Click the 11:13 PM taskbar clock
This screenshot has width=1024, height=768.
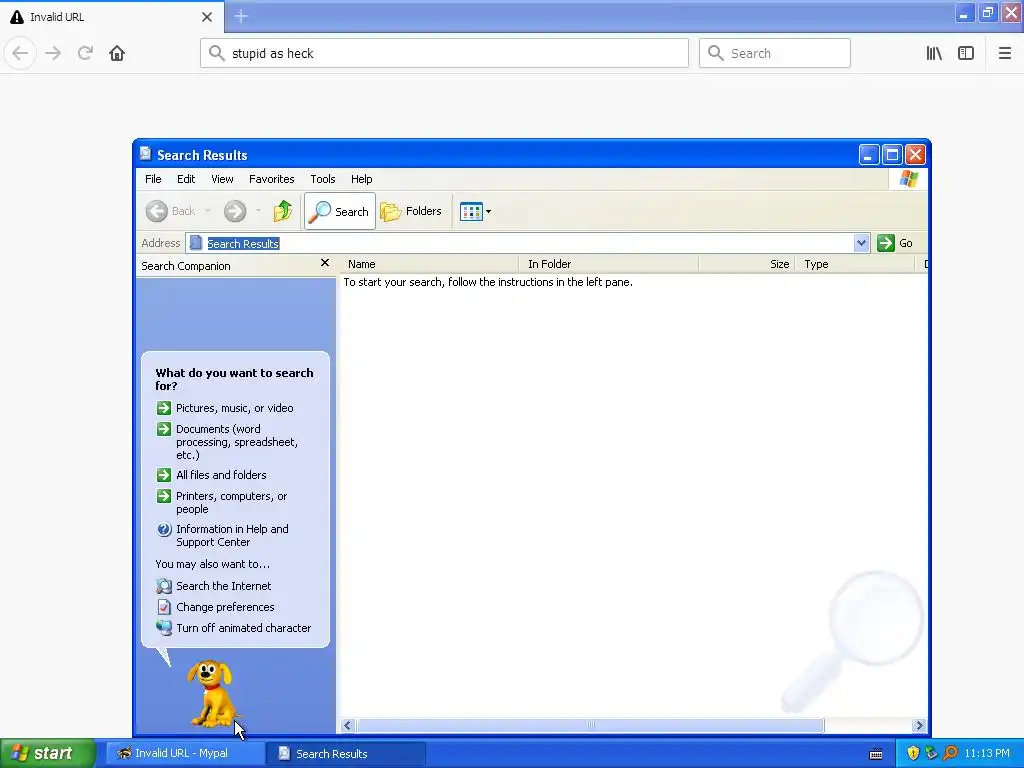point(987,753)
